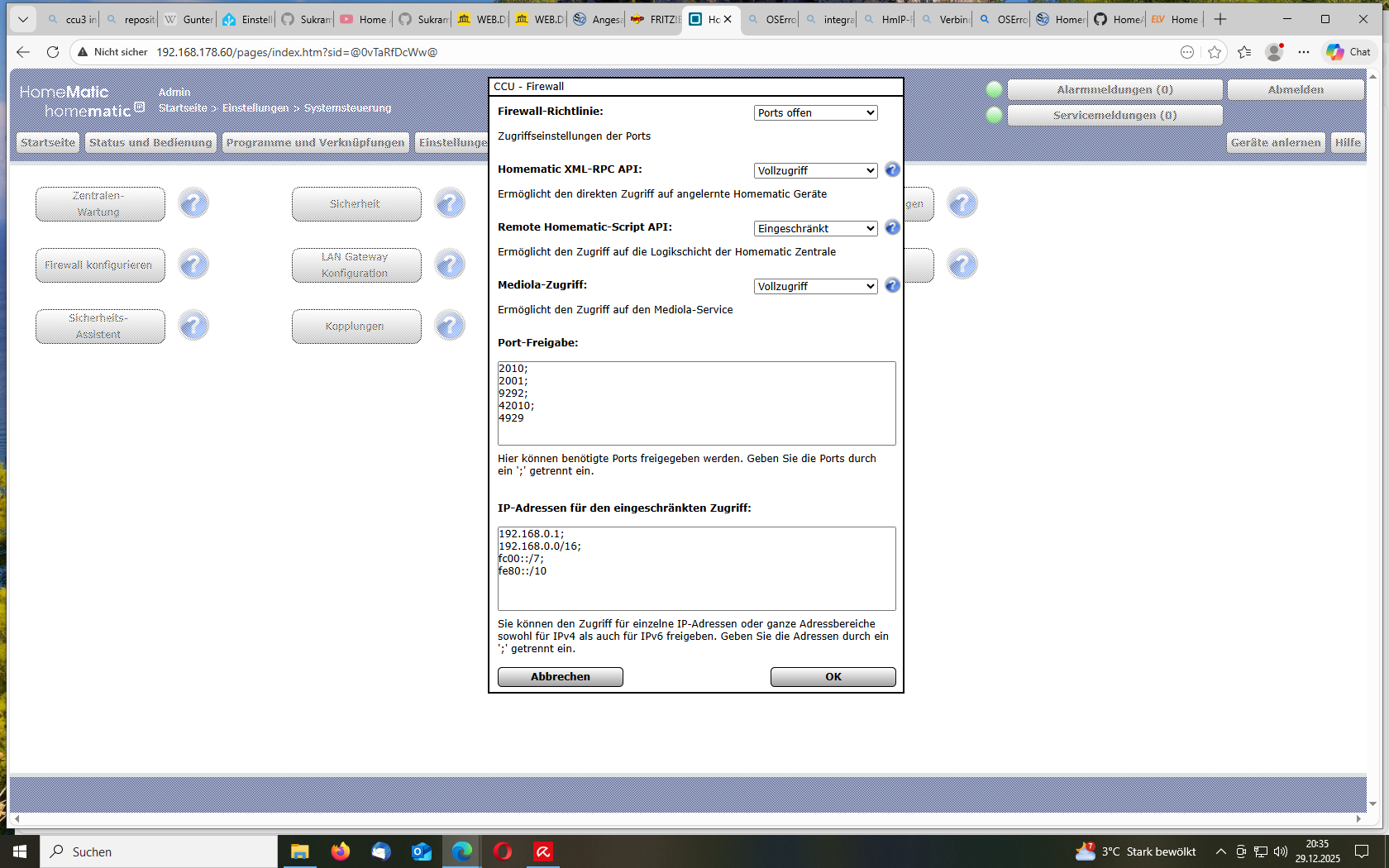Open Homematic XML-RPC API access dropdown

point(815,170)
